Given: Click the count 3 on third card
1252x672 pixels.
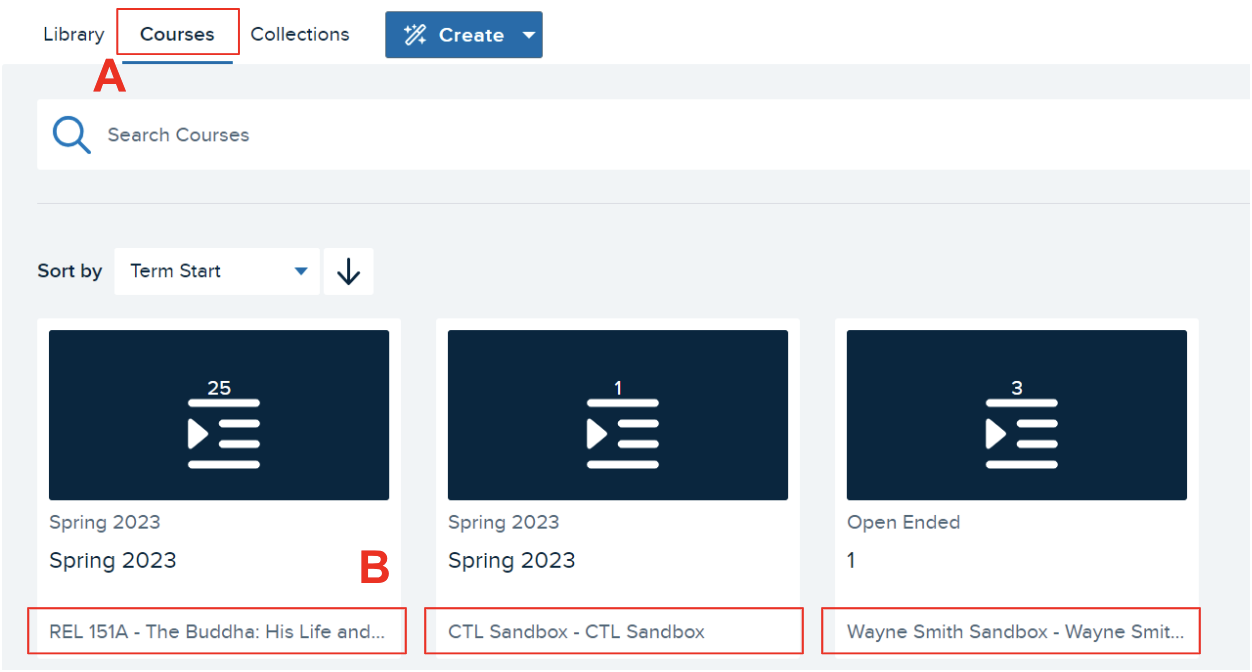Looking at the screenshot, I should (1017, 388).
